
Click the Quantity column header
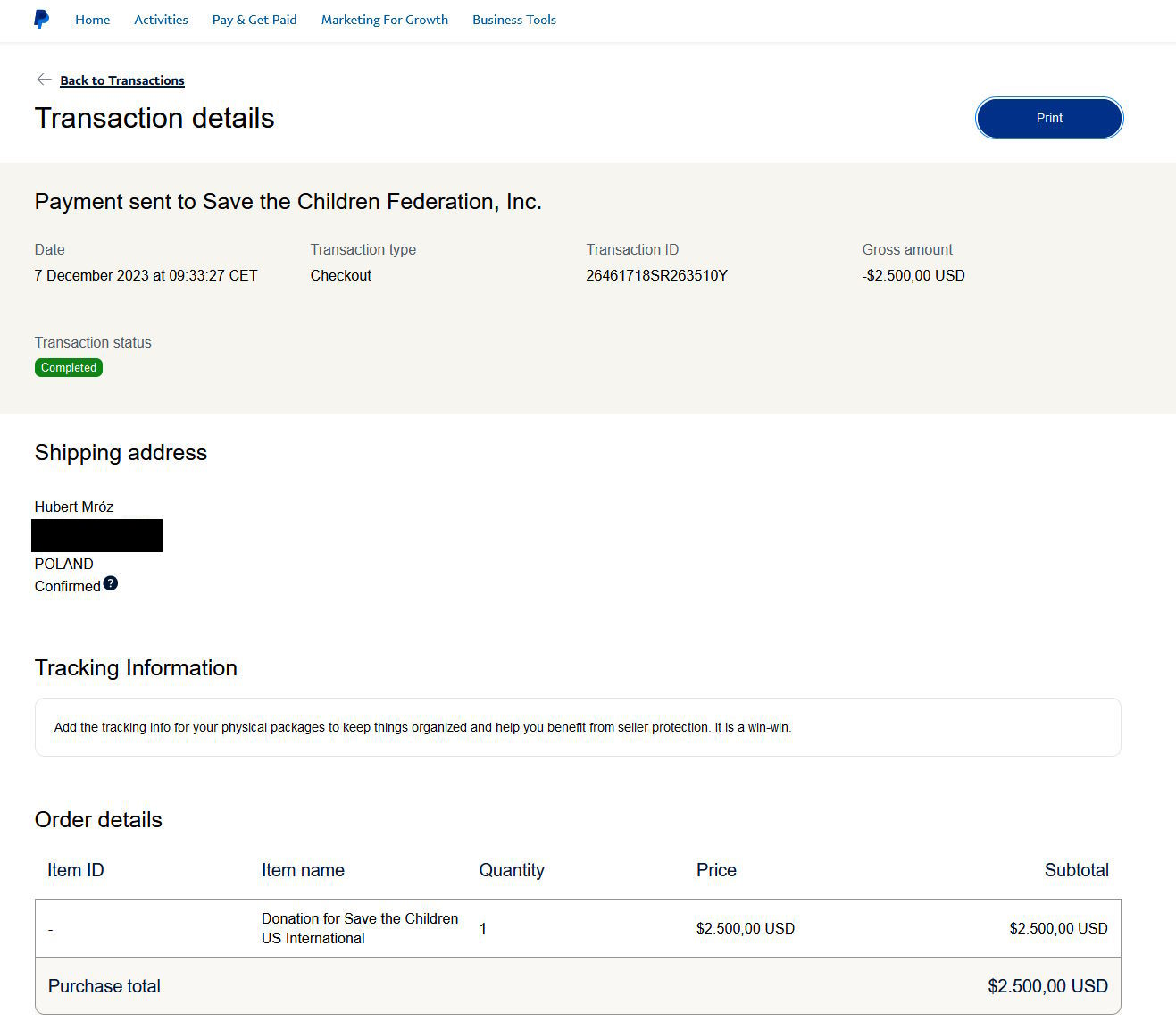(x=512, y=870)
